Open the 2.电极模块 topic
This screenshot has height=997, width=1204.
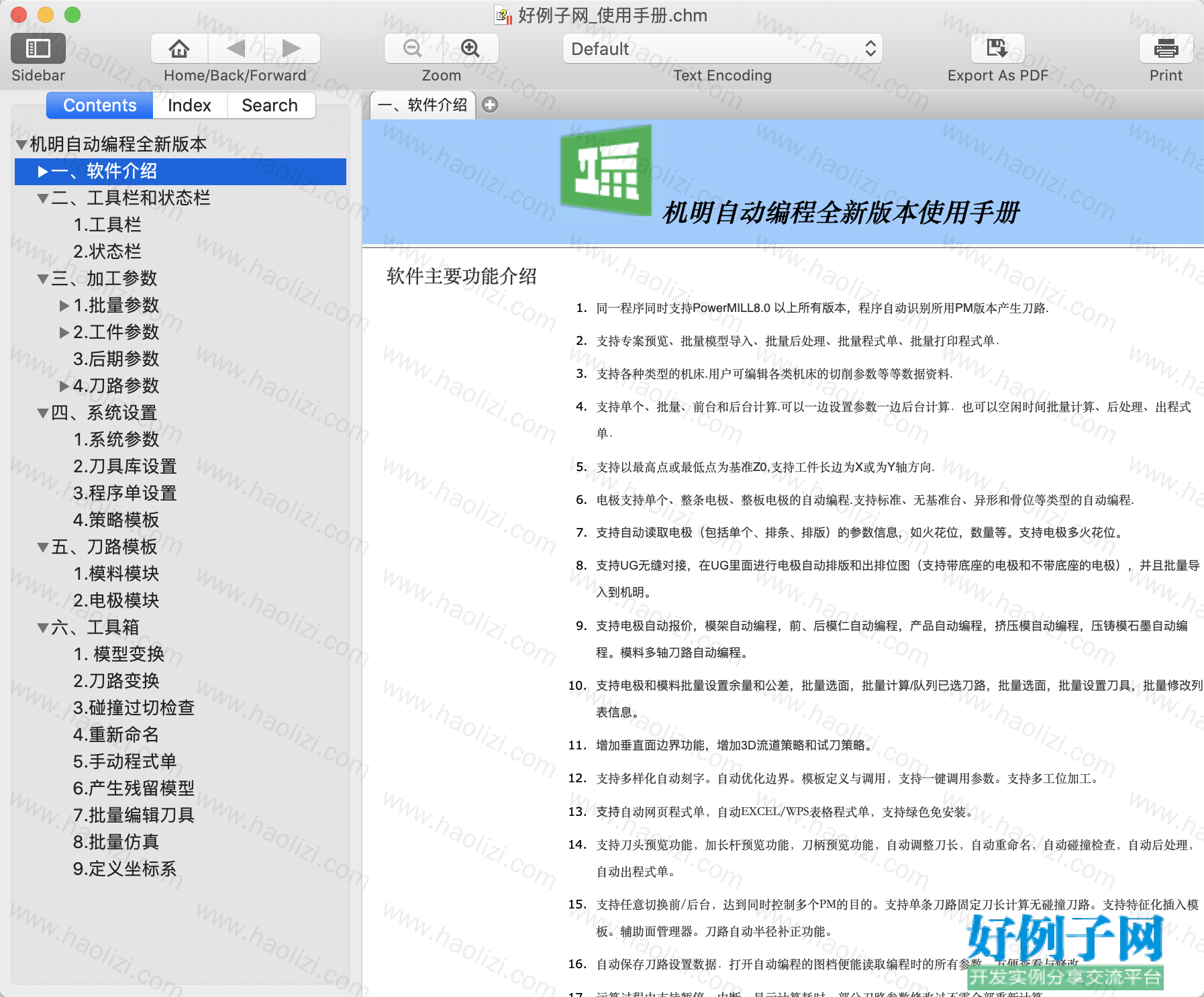116,600
